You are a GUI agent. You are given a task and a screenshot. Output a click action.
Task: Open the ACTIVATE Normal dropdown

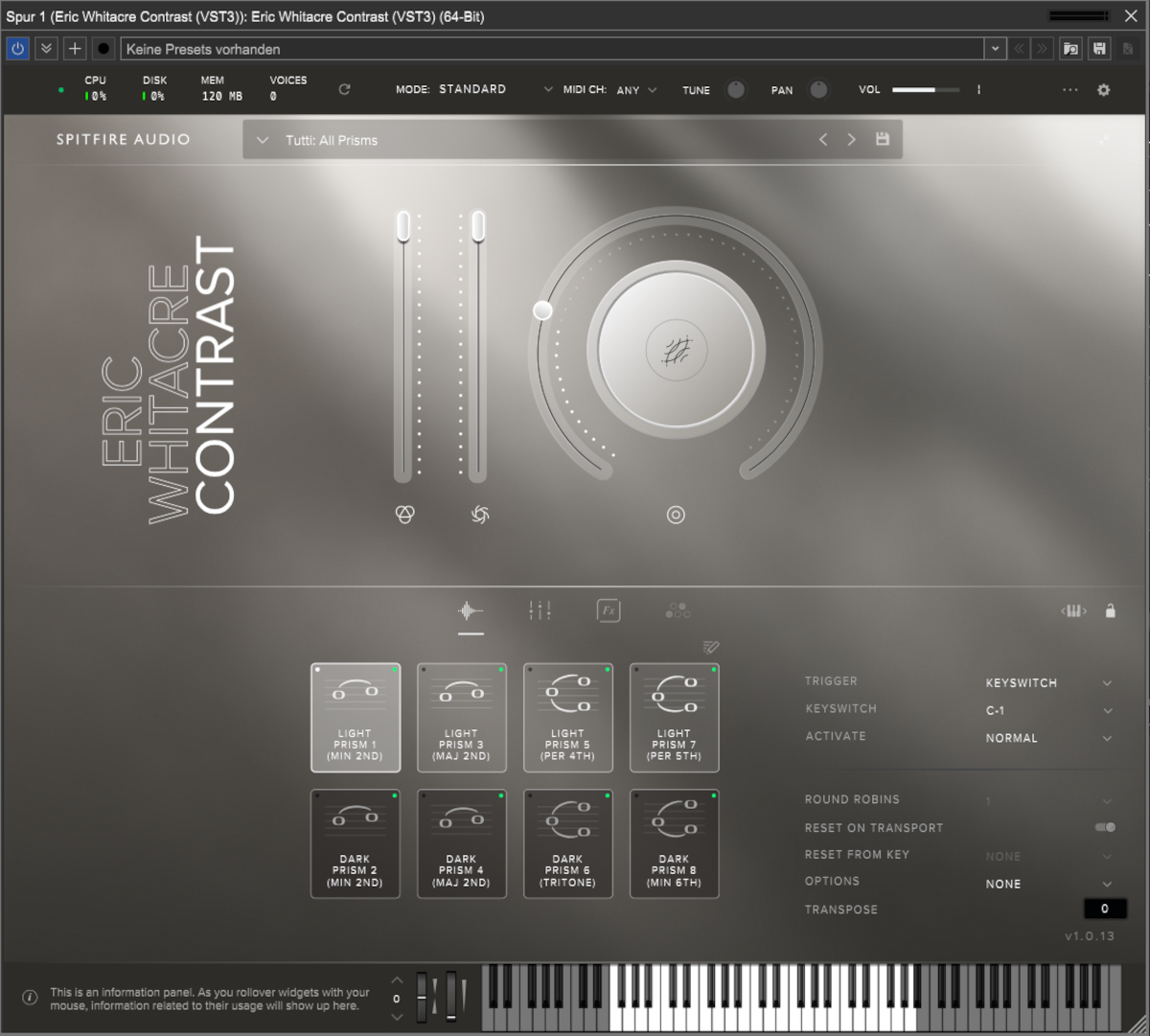1048,738
